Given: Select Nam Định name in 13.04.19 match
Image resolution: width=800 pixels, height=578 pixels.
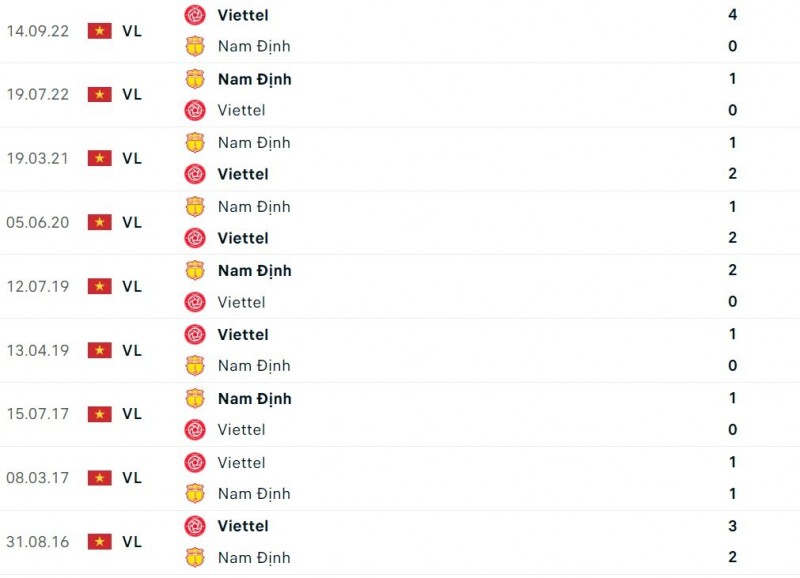Looking at the screenshot, I should (254, 366).
